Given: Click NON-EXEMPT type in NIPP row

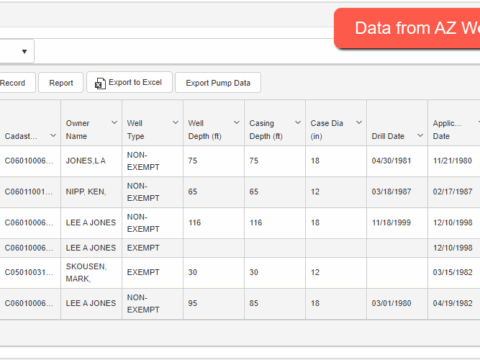Looking at the screenshot, I should (143, 192).
